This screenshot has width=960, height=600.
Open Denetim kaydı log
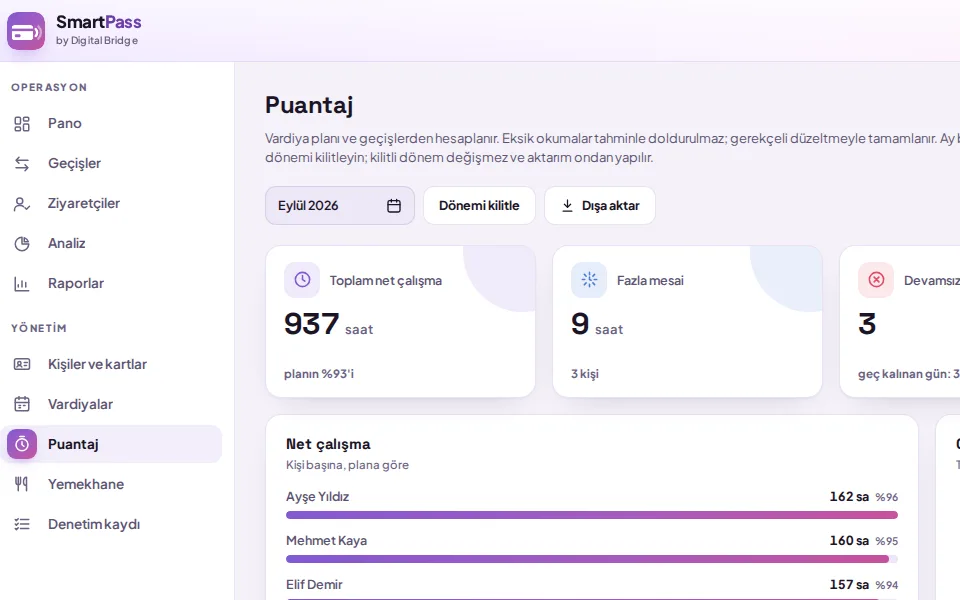(111, 524)
